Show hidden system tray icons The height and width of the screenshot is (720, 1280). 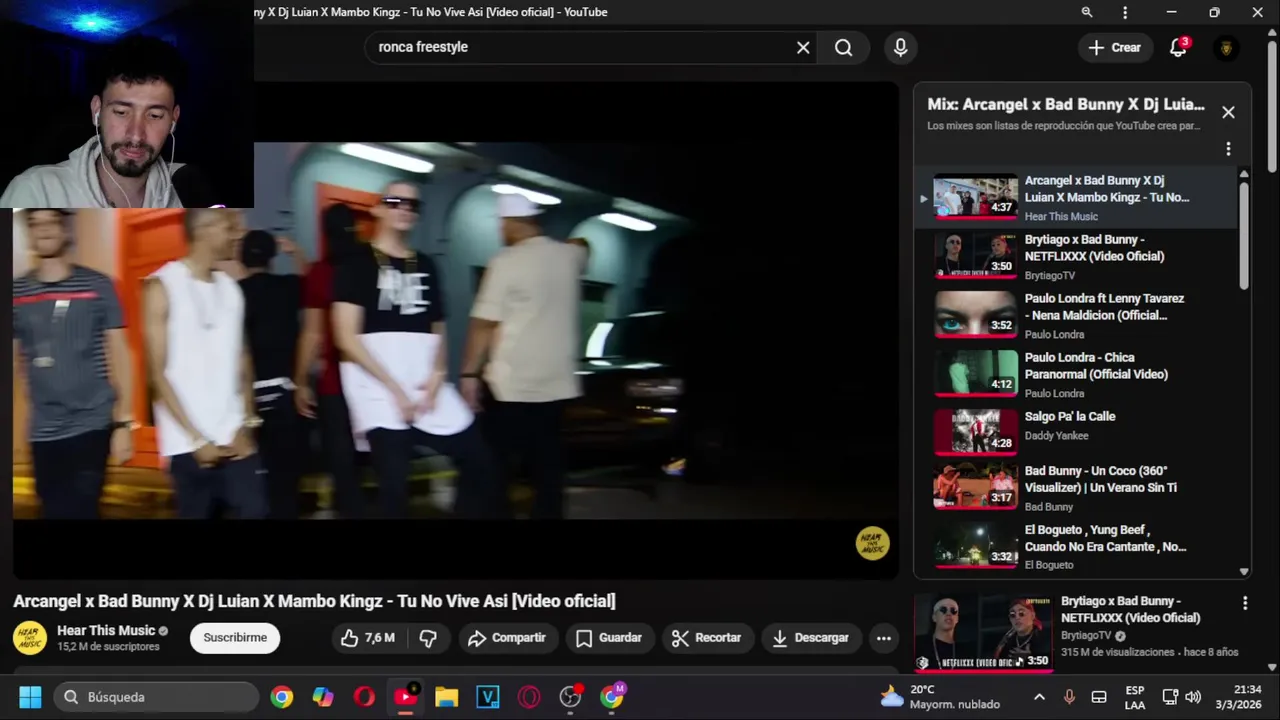pos(1039,697)
